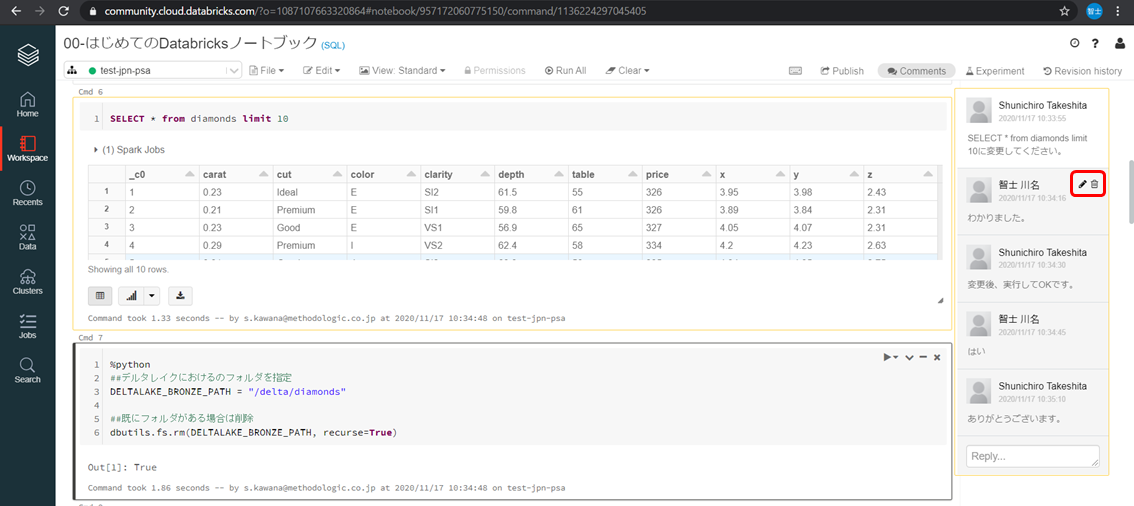This screenshot has height=506, width=1134.
Task: Run Cmd 7 cell play icon
Action: click(888, 357)
